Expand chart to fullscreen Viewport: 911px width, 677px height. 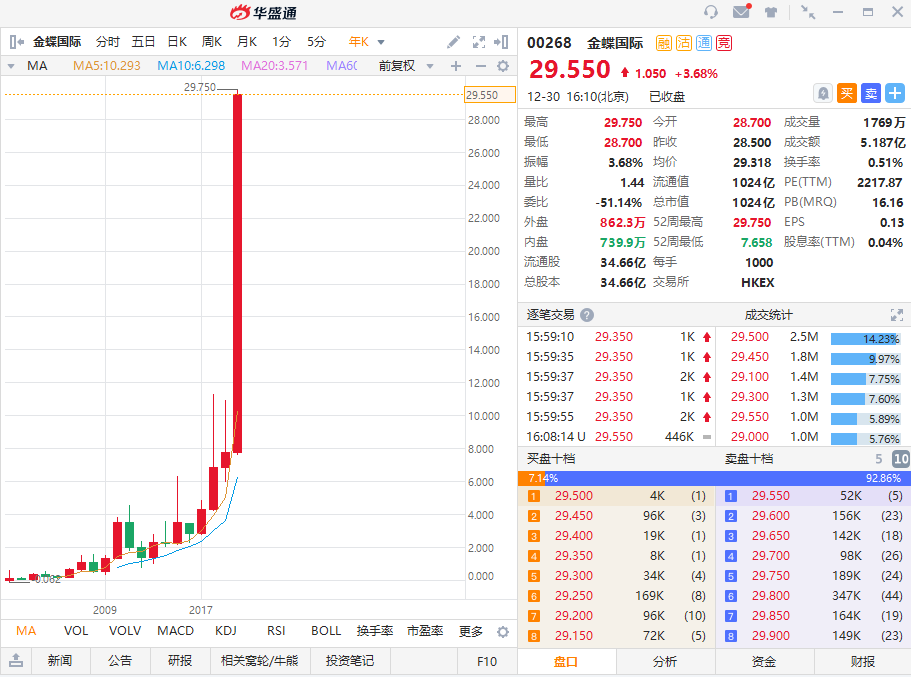[x=479, y=42]
